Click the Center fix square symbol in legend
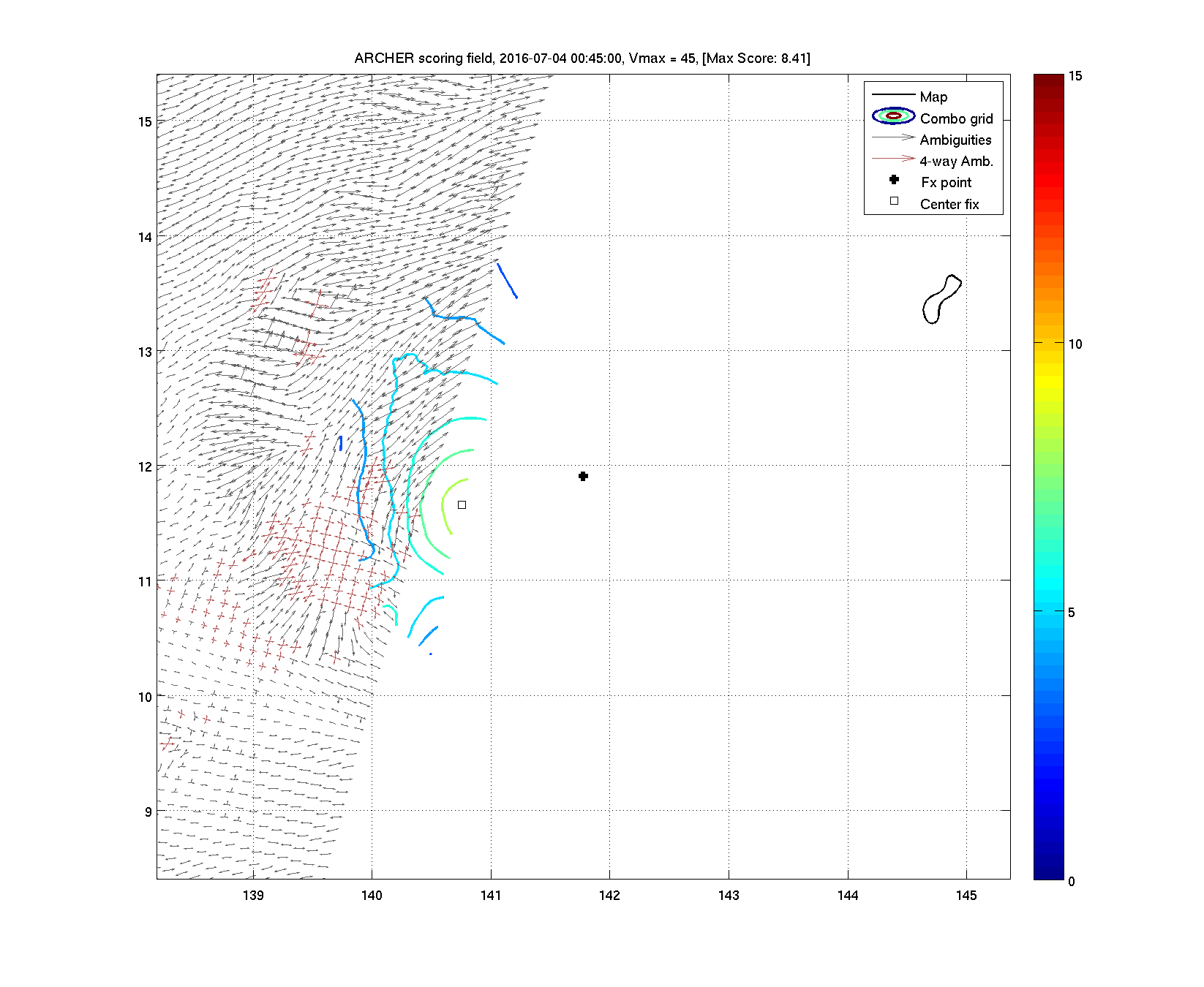This screenshot has height=987, width=1204. click(x=894, y=201)
